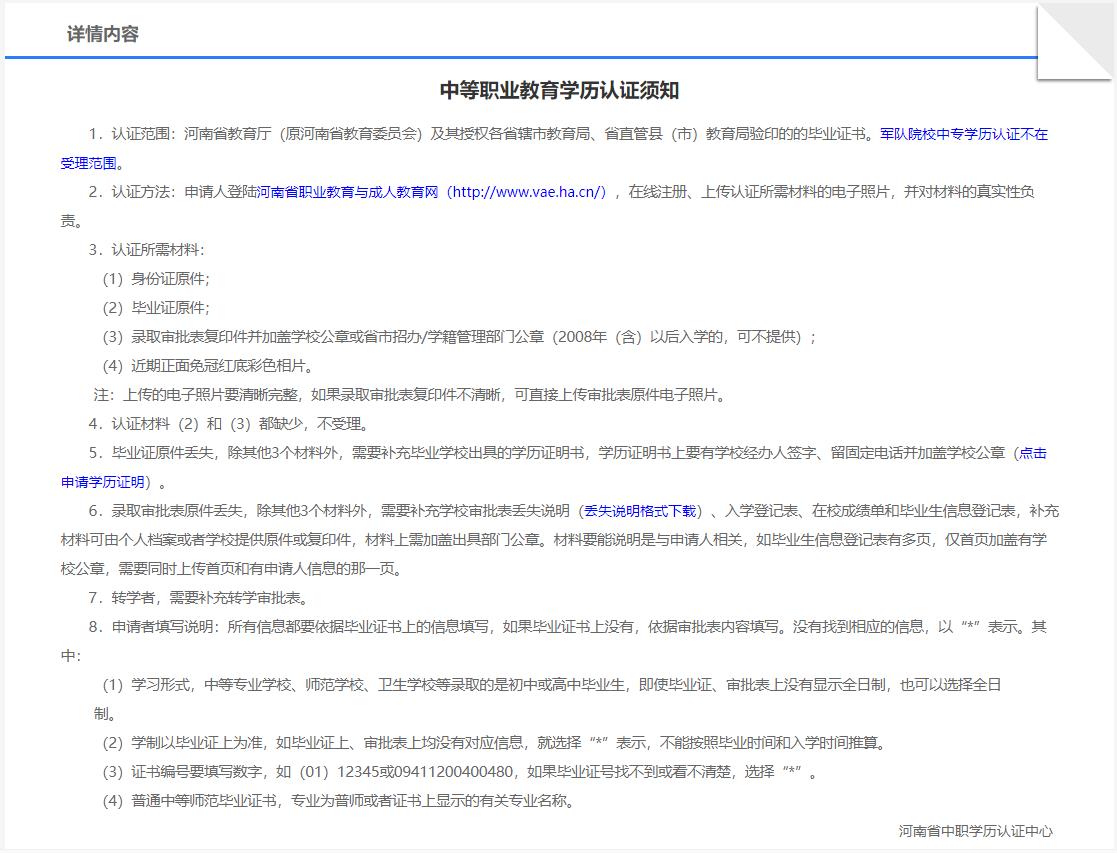The height and width of the screenshot is (853, 1117).
Task: Click the 录取审批表复印件 requirement line
Action: (459, 337)
